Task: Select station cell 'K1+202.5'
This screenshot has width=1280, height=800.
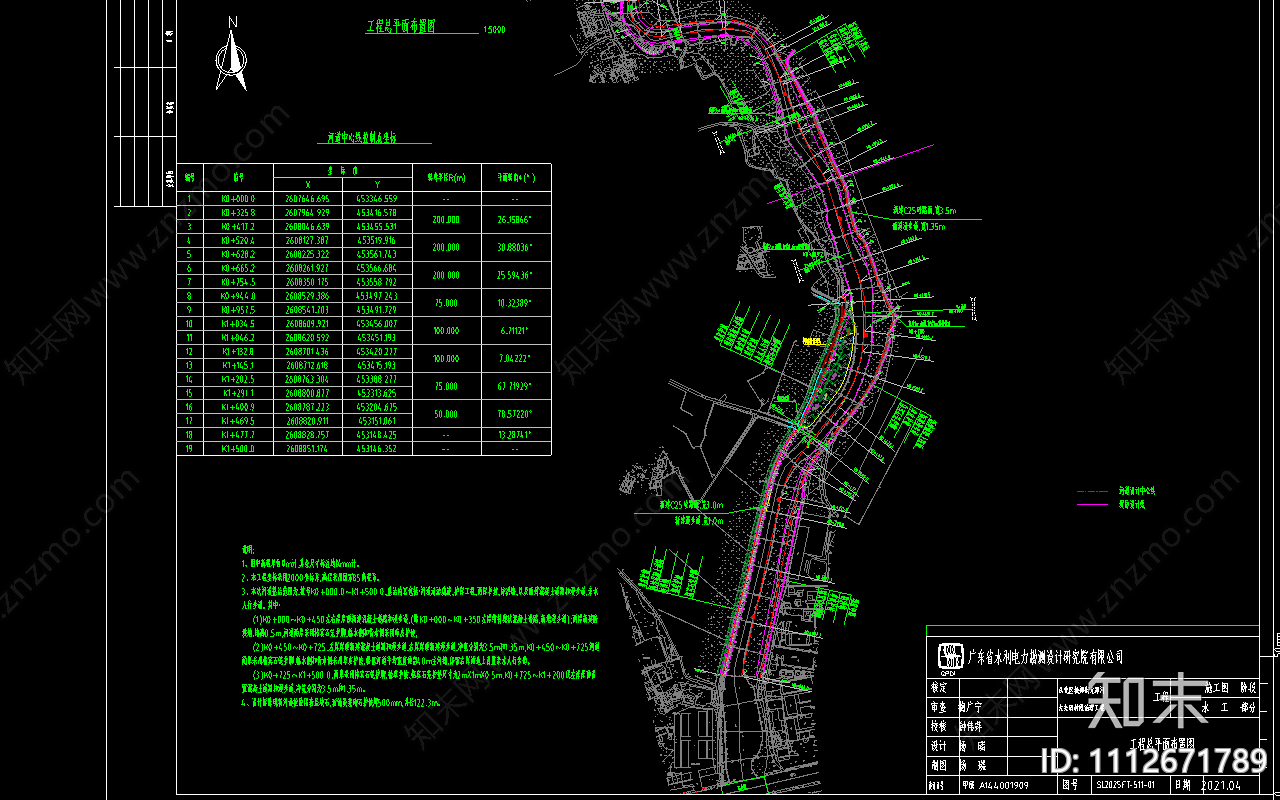Action: 239,380
